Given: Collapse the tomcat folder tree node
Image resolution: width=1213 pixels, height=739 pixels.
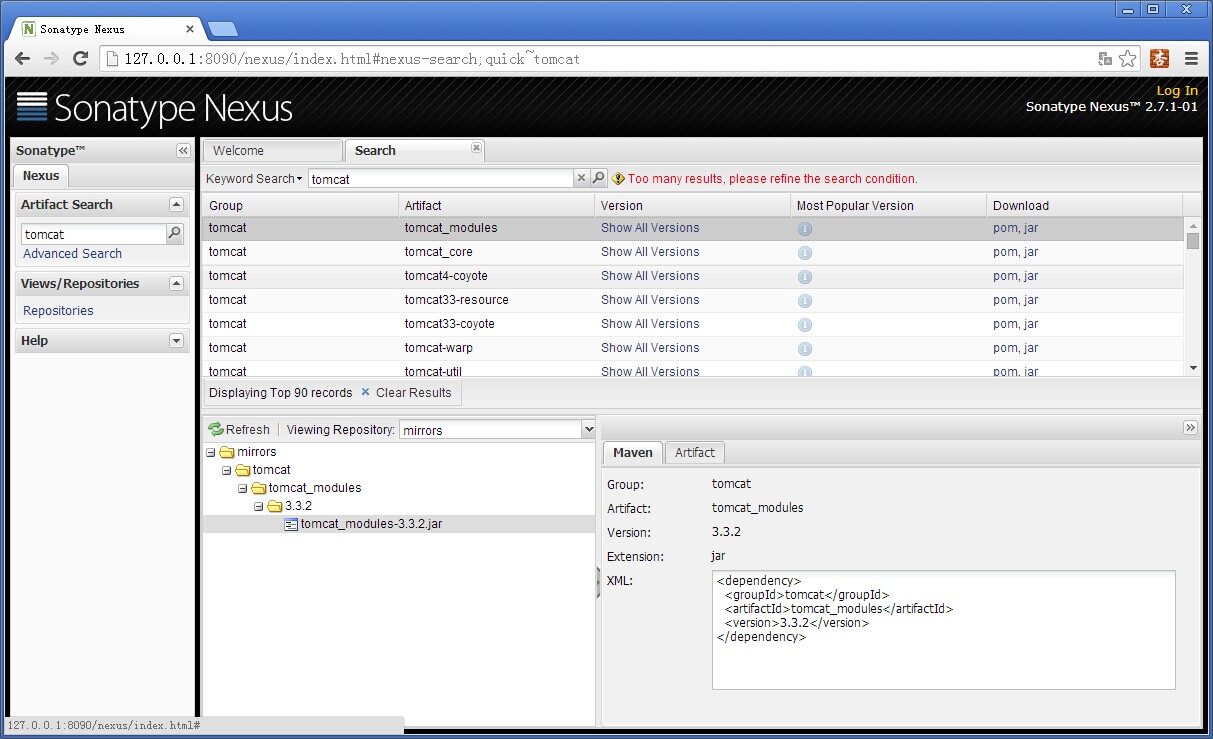Looking at the screenshot, I should coord(226,470).
